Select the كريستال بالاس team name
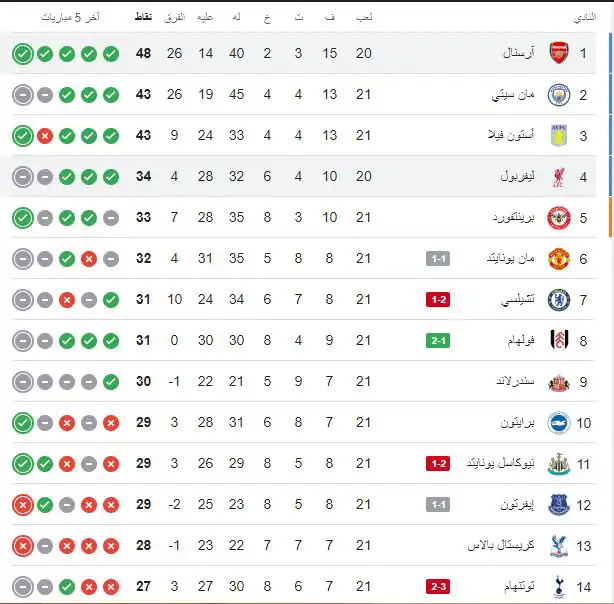Viewport: 614px width, 604px height. coord(501,545)
